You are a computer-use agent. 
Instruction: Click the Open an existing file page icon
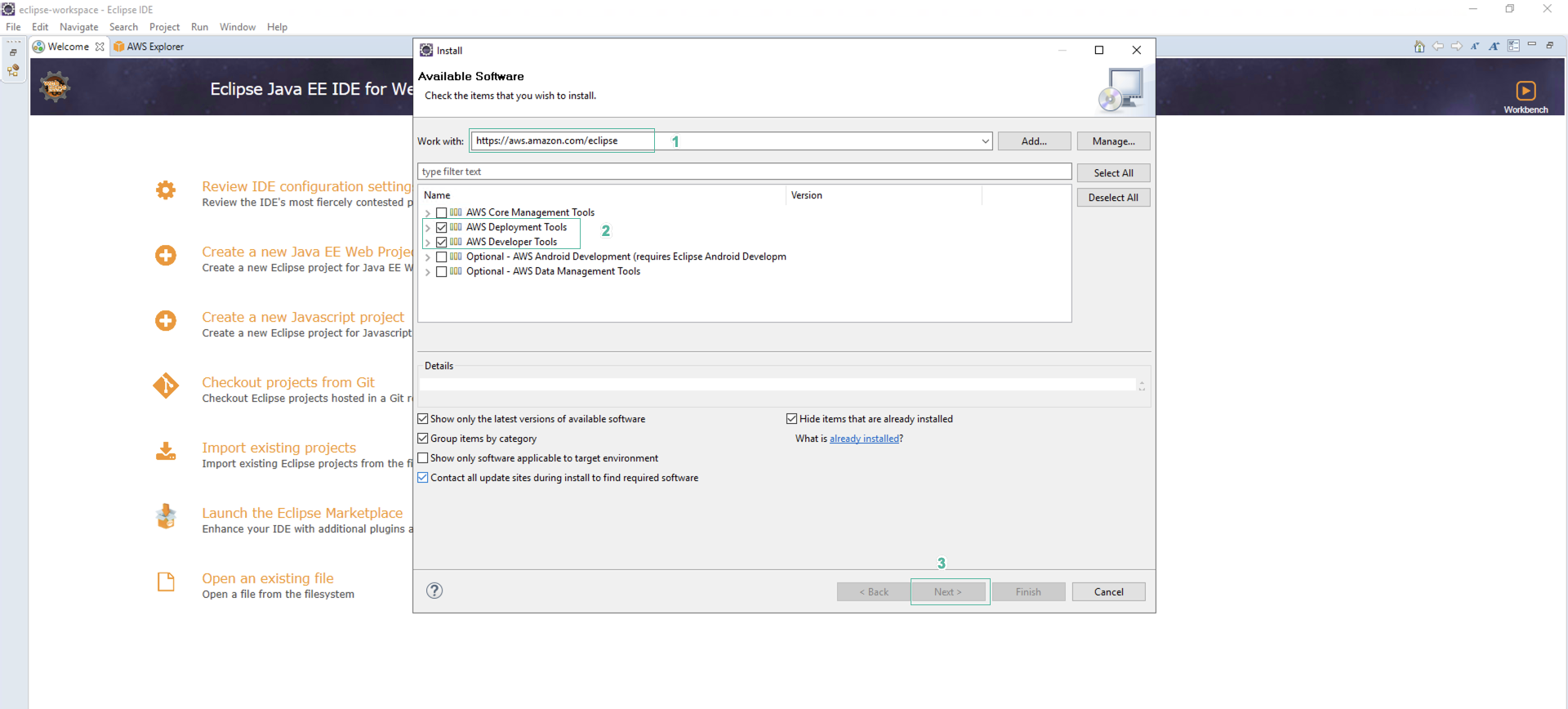(166, 582)
